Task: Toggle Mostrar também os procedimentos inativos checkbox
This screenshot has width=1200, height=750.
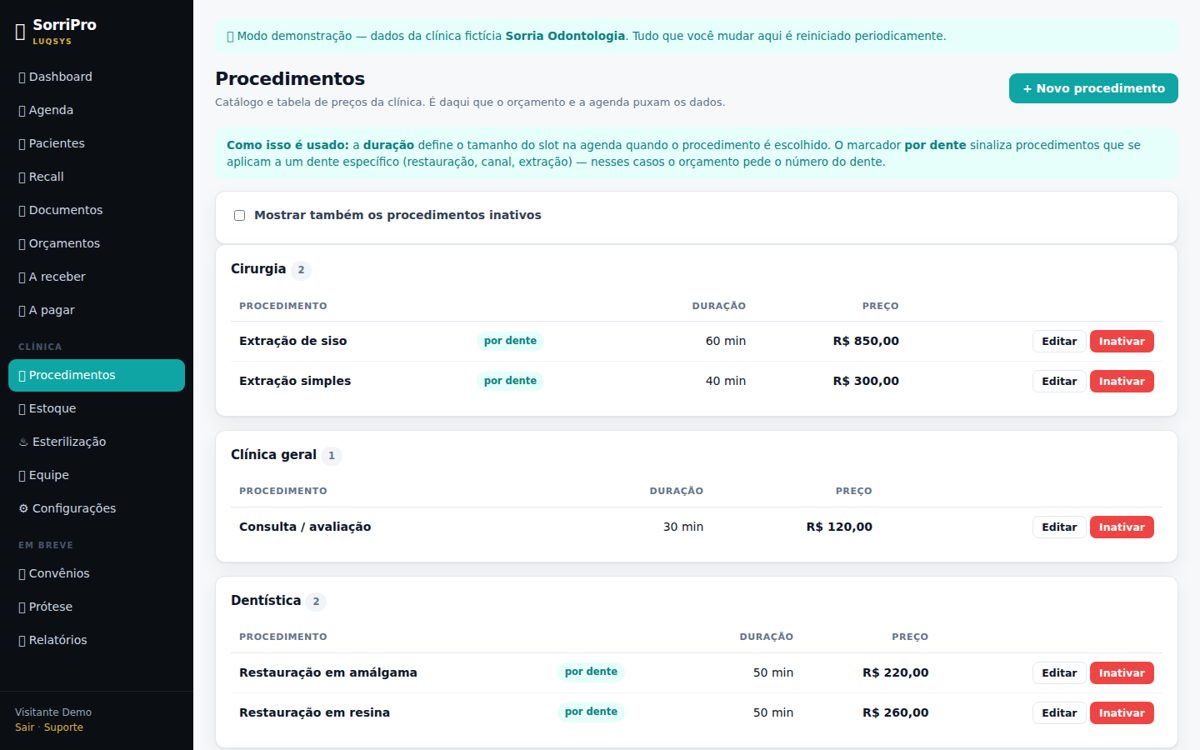Action: click(239, 215)
